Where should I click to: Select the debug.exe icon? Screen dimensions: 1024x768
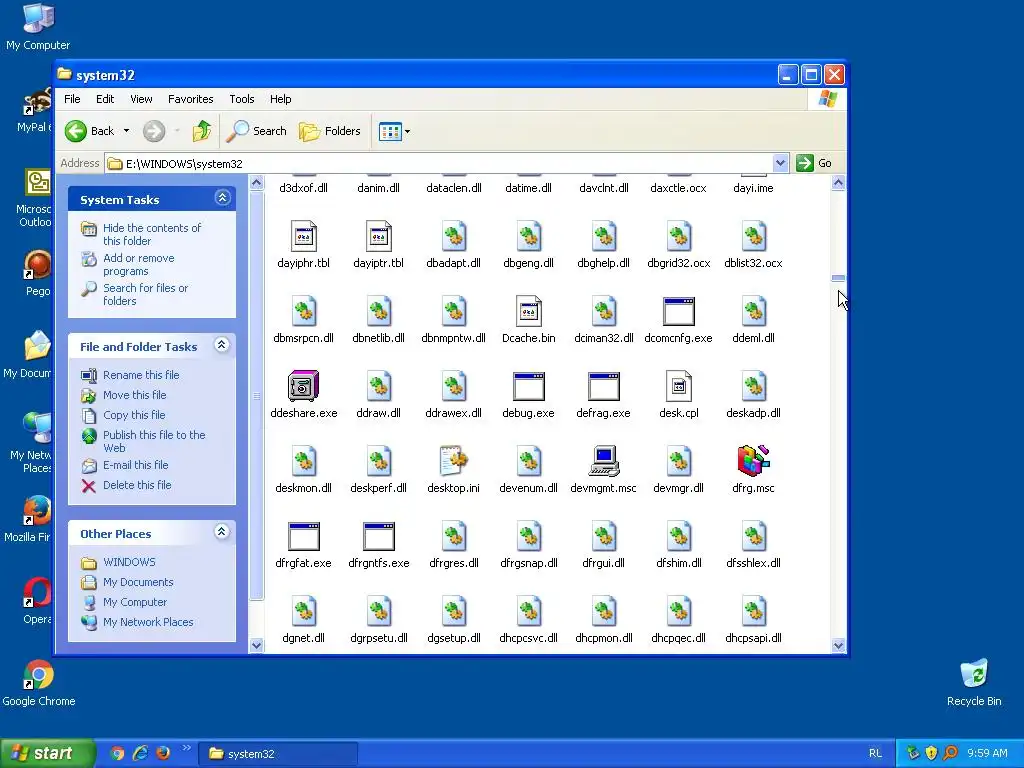pos(528,387)
